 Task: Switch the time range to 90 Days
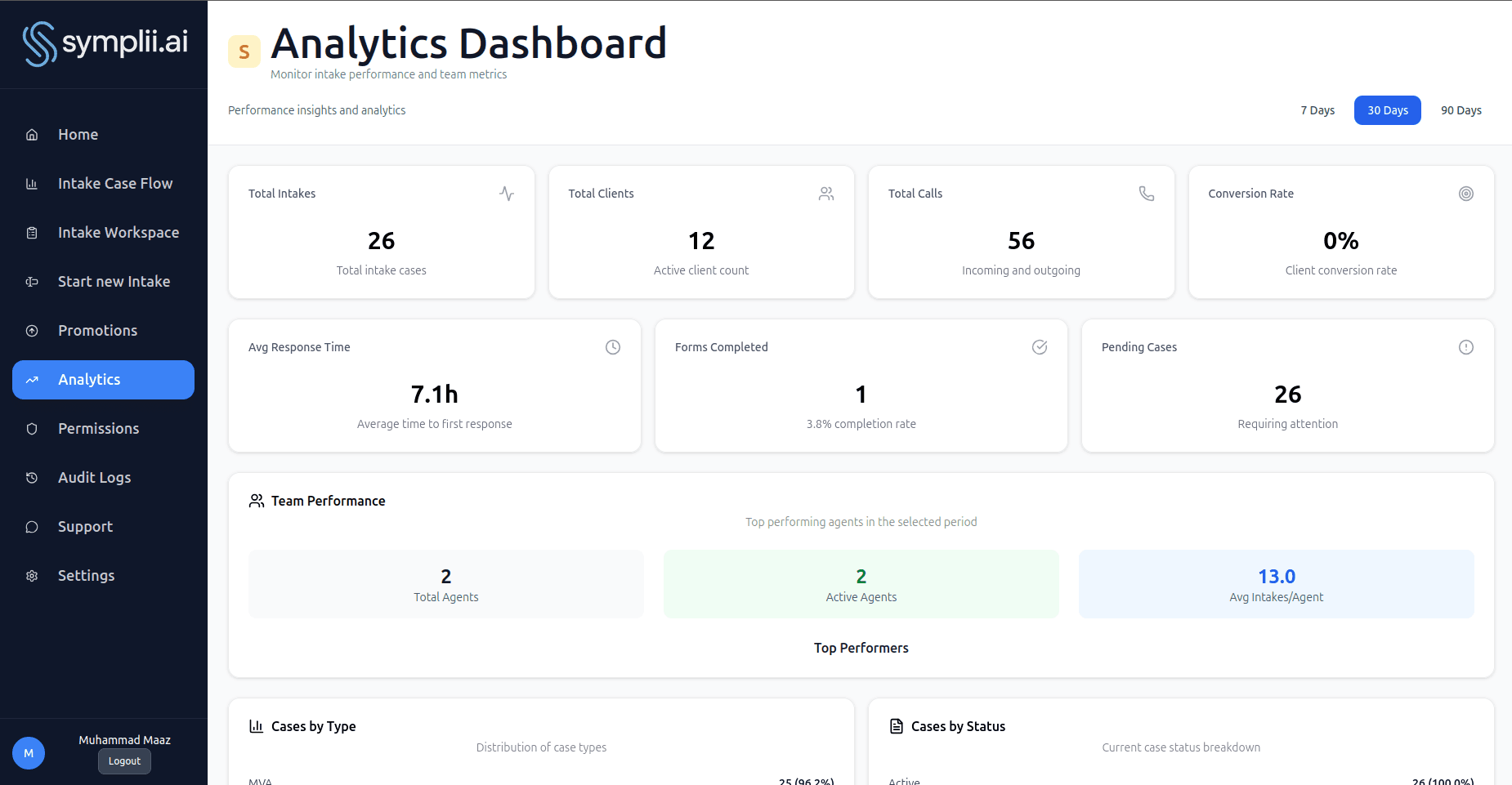[1461, 109]
